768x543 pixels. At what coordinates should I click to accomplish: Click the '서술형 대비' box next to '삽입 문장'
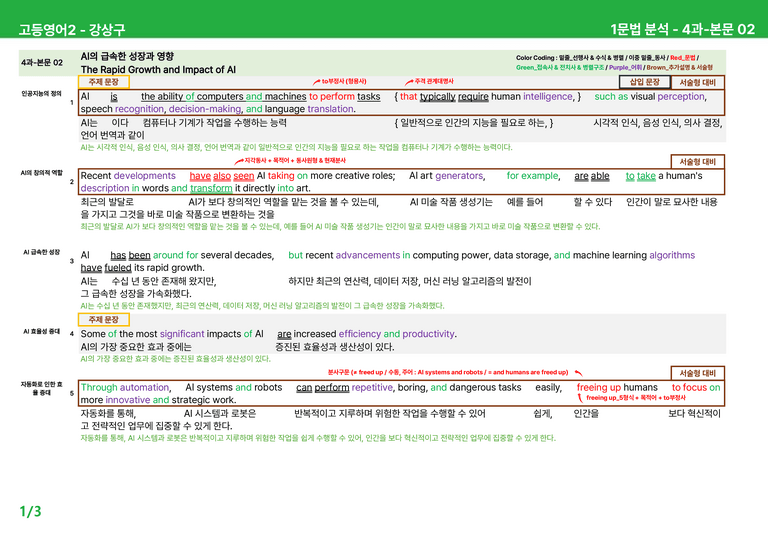(697, 82)
